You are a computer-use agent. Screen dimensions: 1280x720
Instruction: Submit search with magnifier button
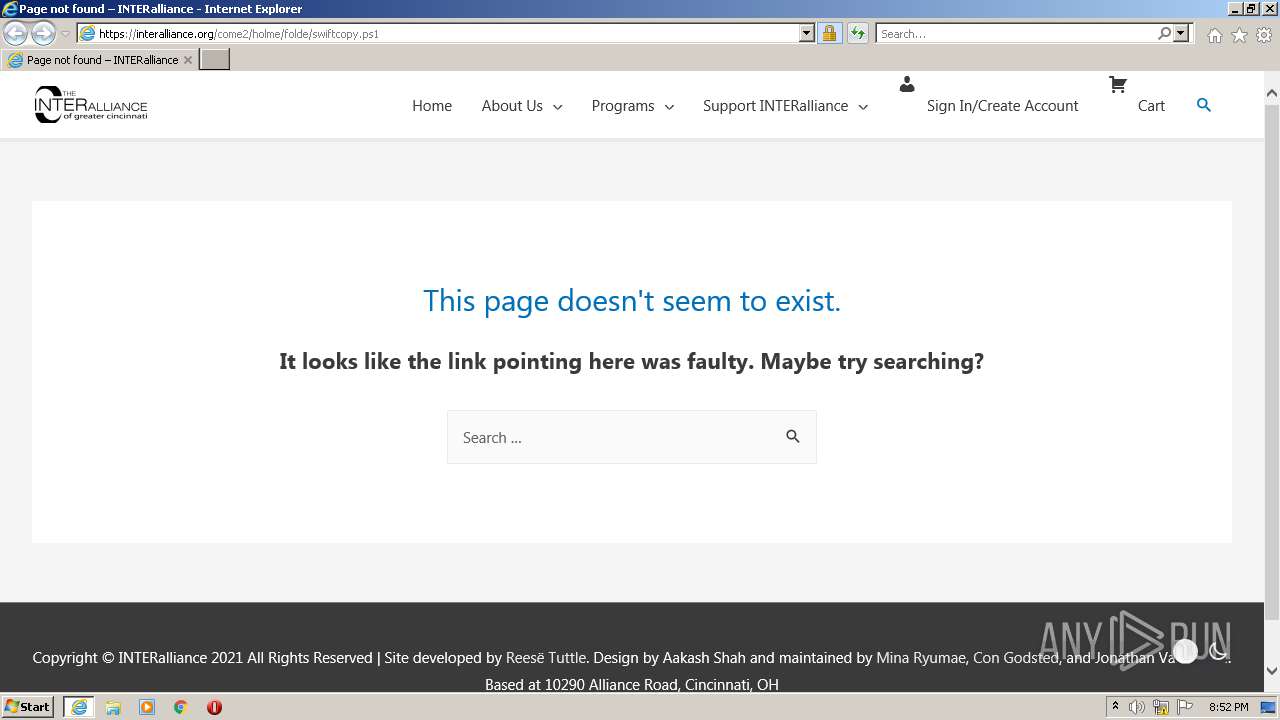[x=793, y=436]
